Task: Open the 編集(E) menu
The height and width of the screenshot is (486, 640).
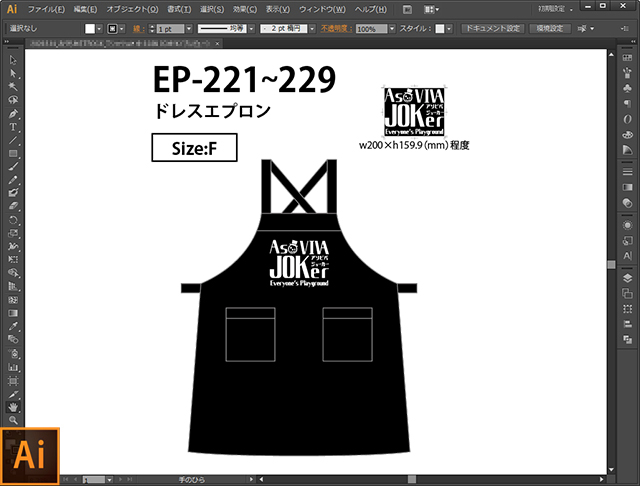Action: 85,9
